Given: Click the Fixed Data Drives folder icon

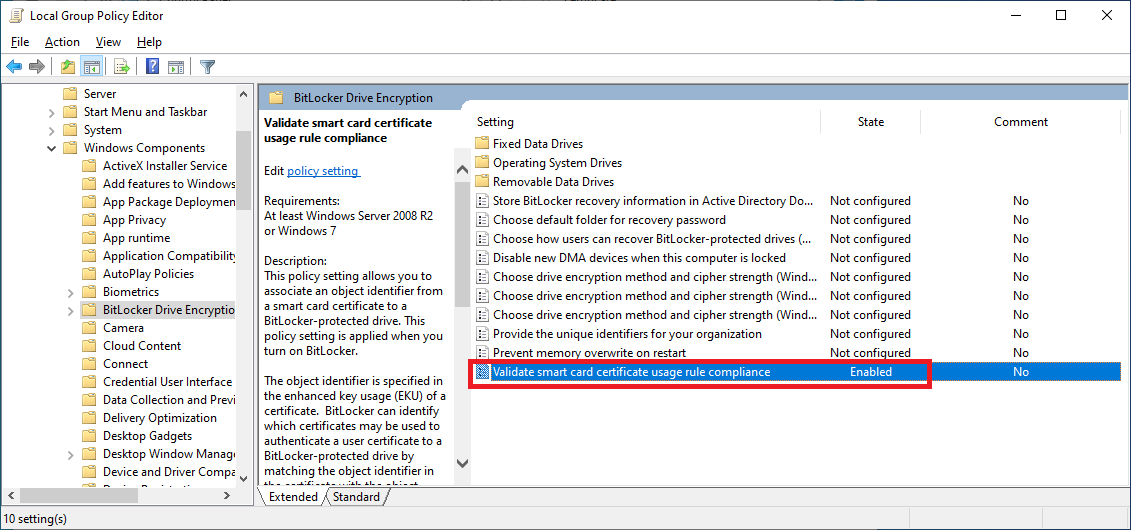Looking at the screenshot, I should 481,143.
